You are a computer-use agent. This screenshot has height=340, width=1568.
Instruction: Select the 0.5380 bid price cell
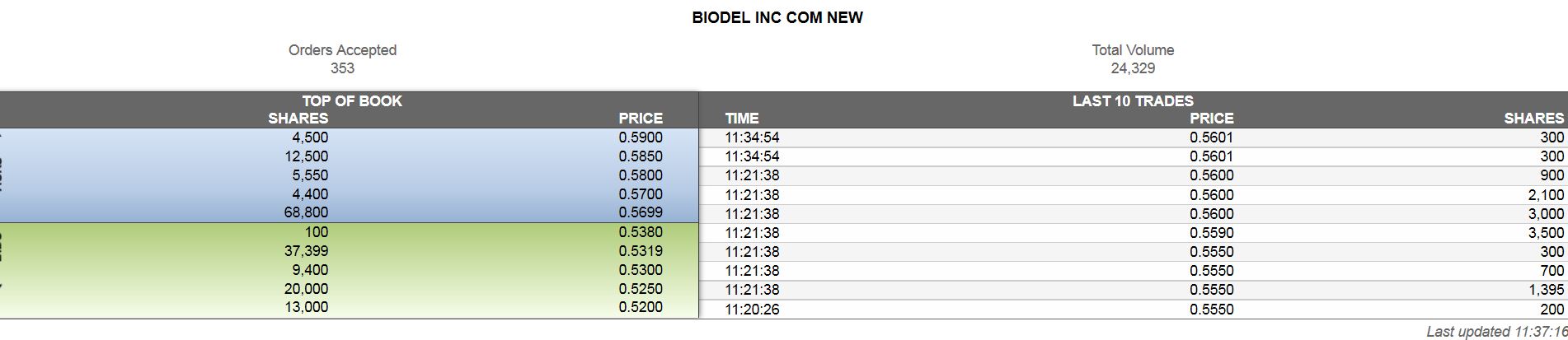point(641,232)
